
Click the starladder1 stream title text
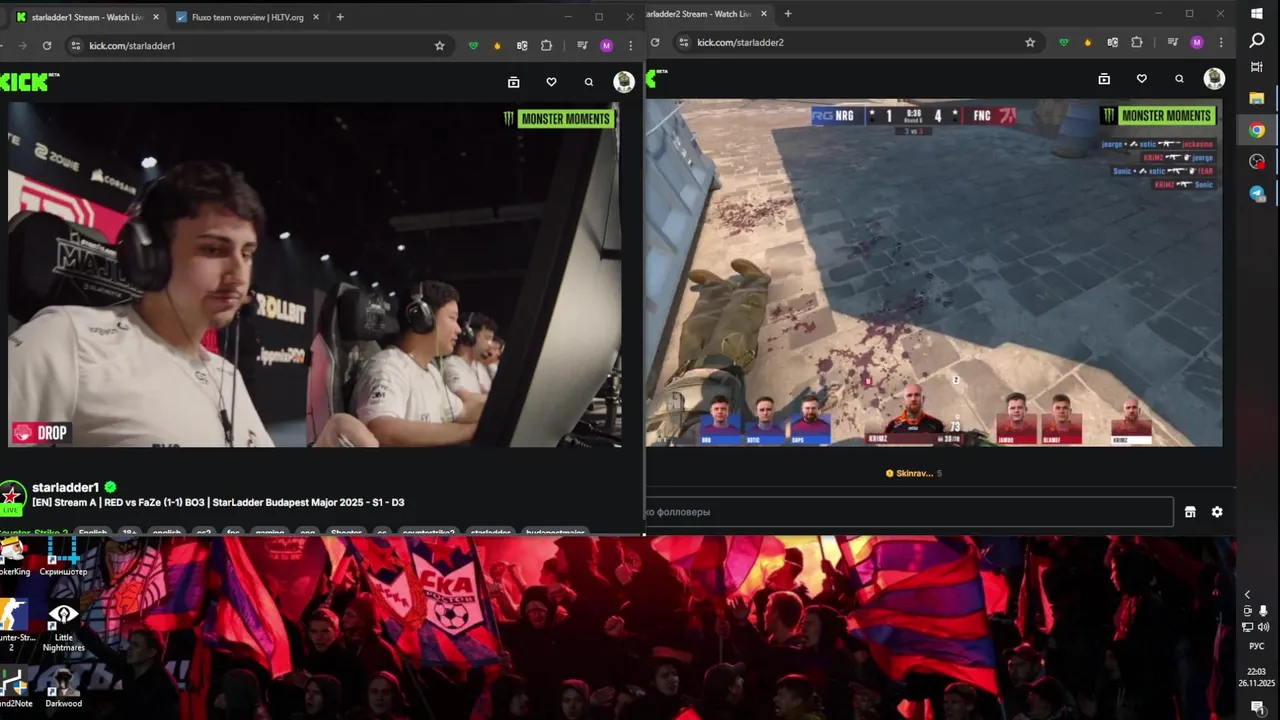218,502
